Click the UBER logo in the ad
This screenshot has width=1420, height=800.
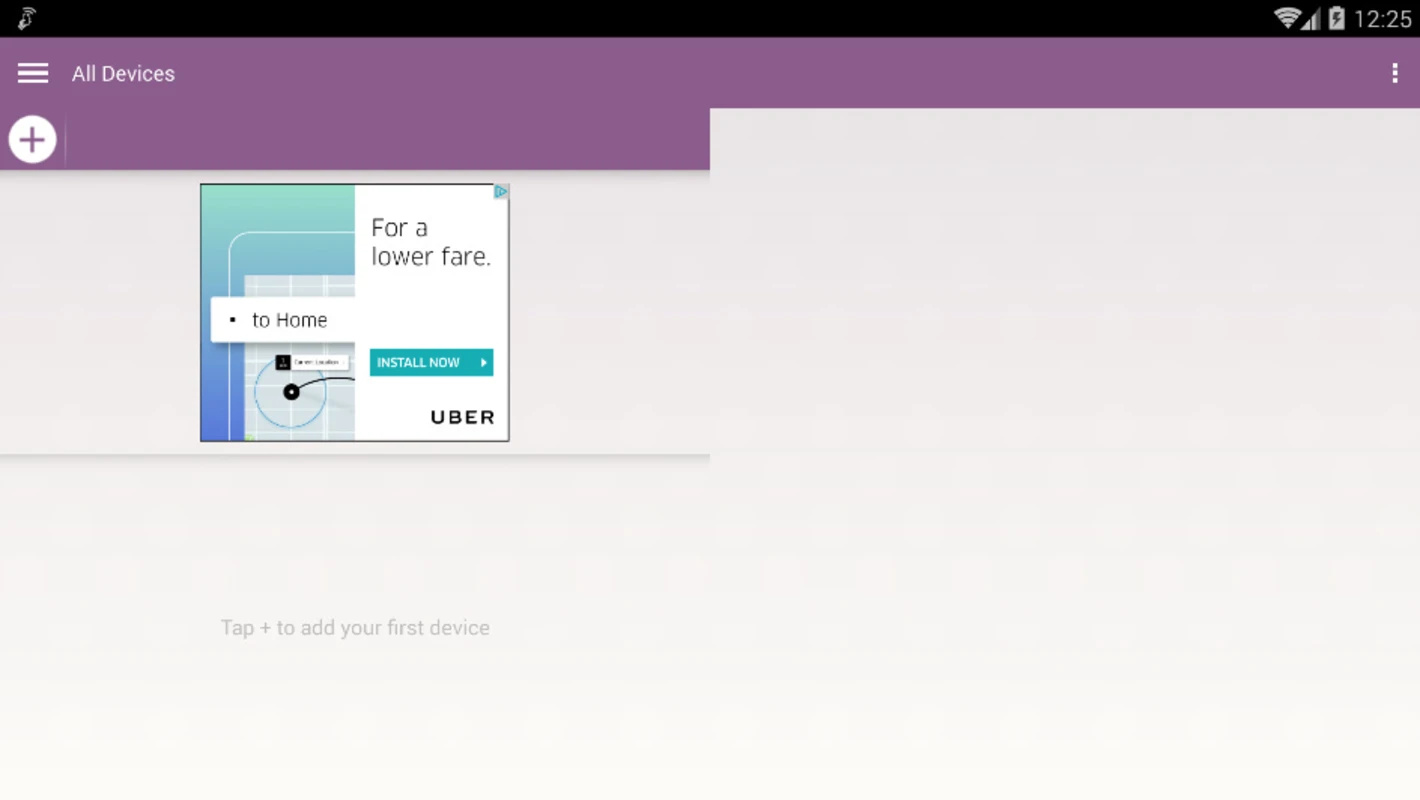point(462,417)
